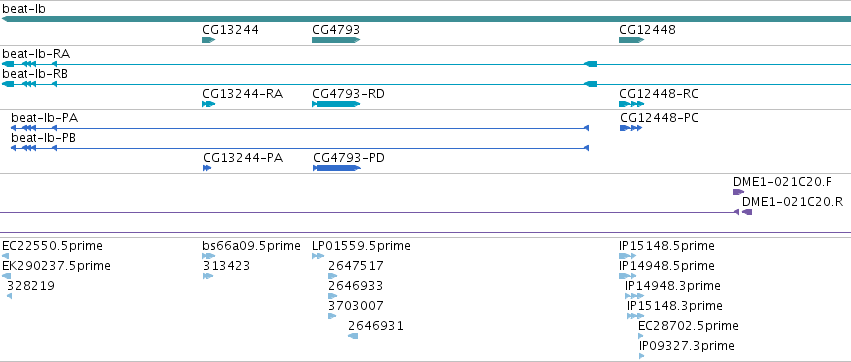
Task: Click the DME1-021C20.F purple arrow
Action: point(738,192)
